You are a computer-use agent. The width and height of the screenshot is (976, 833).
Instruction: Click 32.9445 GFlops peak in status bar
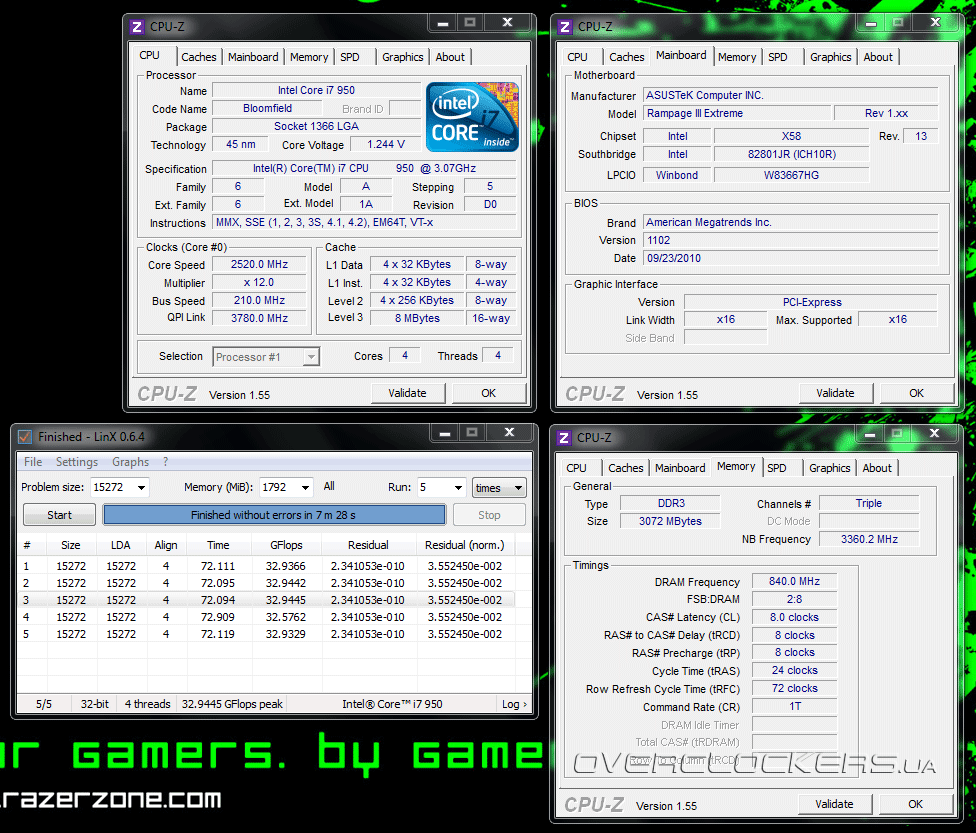pyautogui.click(x=232, y=704)
